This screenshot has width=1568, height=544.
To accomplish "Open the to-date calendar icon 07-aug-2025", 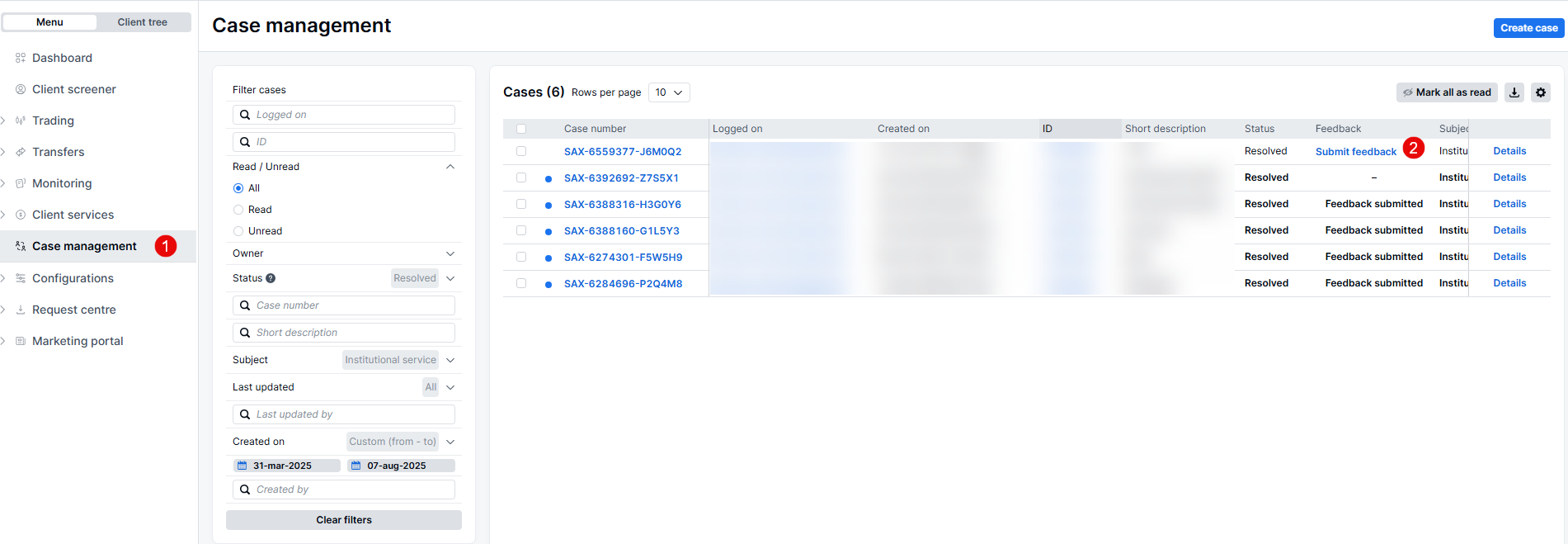I will click(x=356, y=466).
